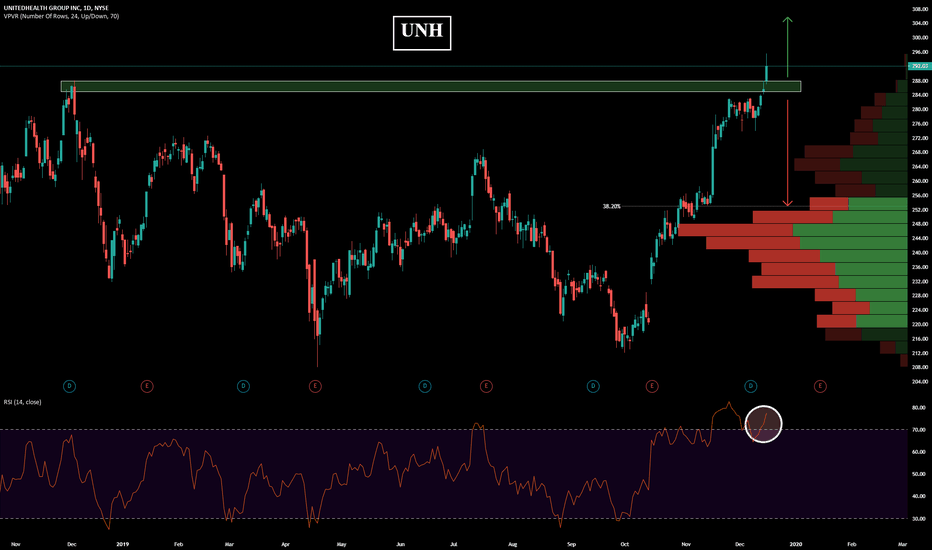This screenshot has width=932, height=550.
Task: Click the Jul label on time axis
Action: tap(454, 544)
